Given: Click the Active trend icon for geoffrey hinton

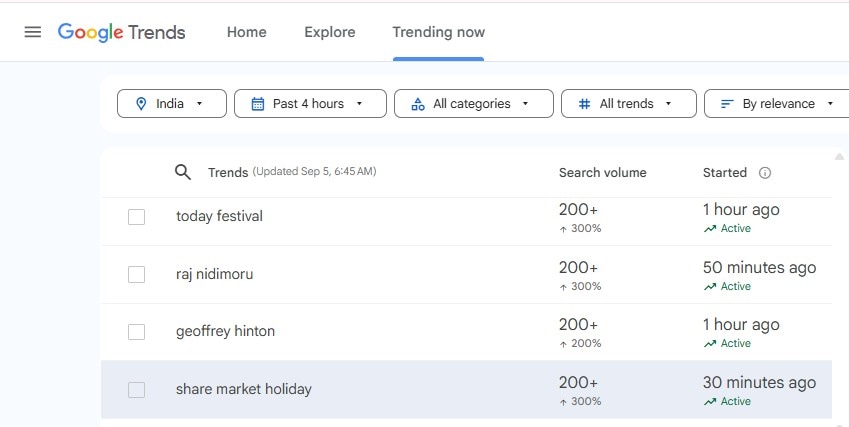Looking at the screenshot, I should tap(709, 344).
